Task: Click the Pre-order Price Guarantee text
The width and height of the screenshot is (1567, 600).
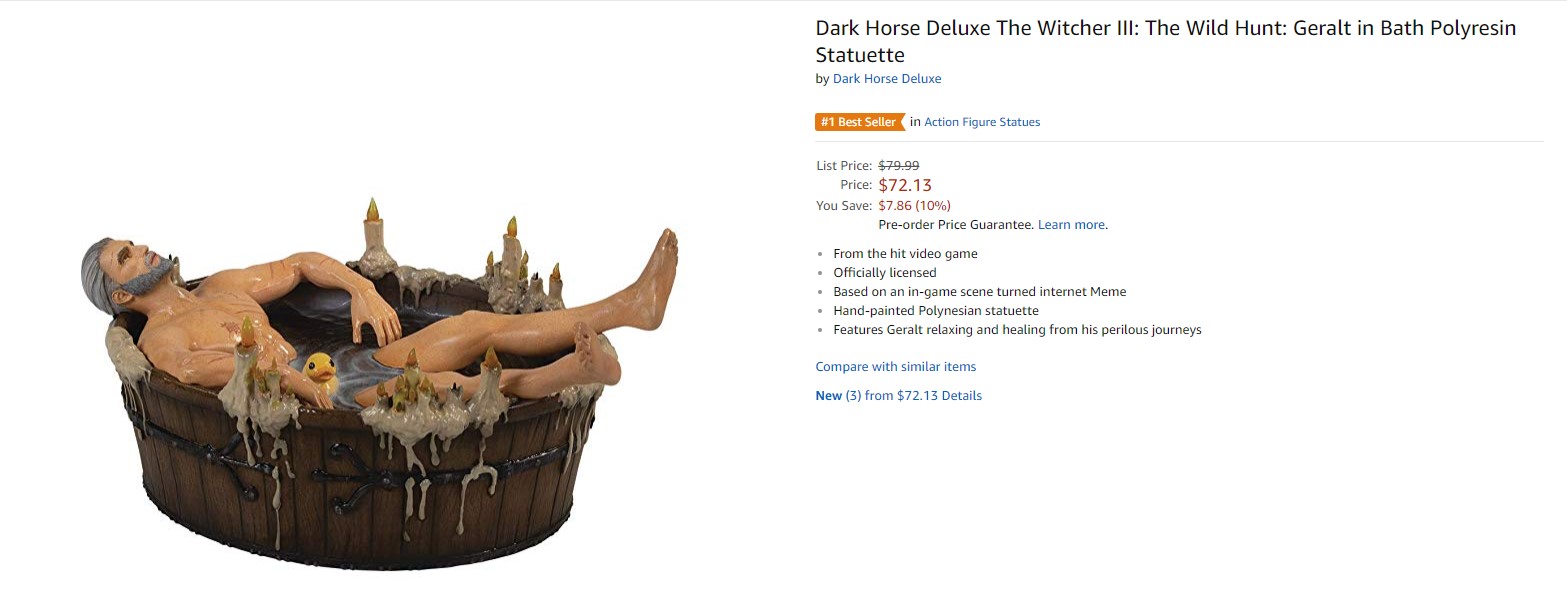Action: pyautogui.click(x=956, y=225)
